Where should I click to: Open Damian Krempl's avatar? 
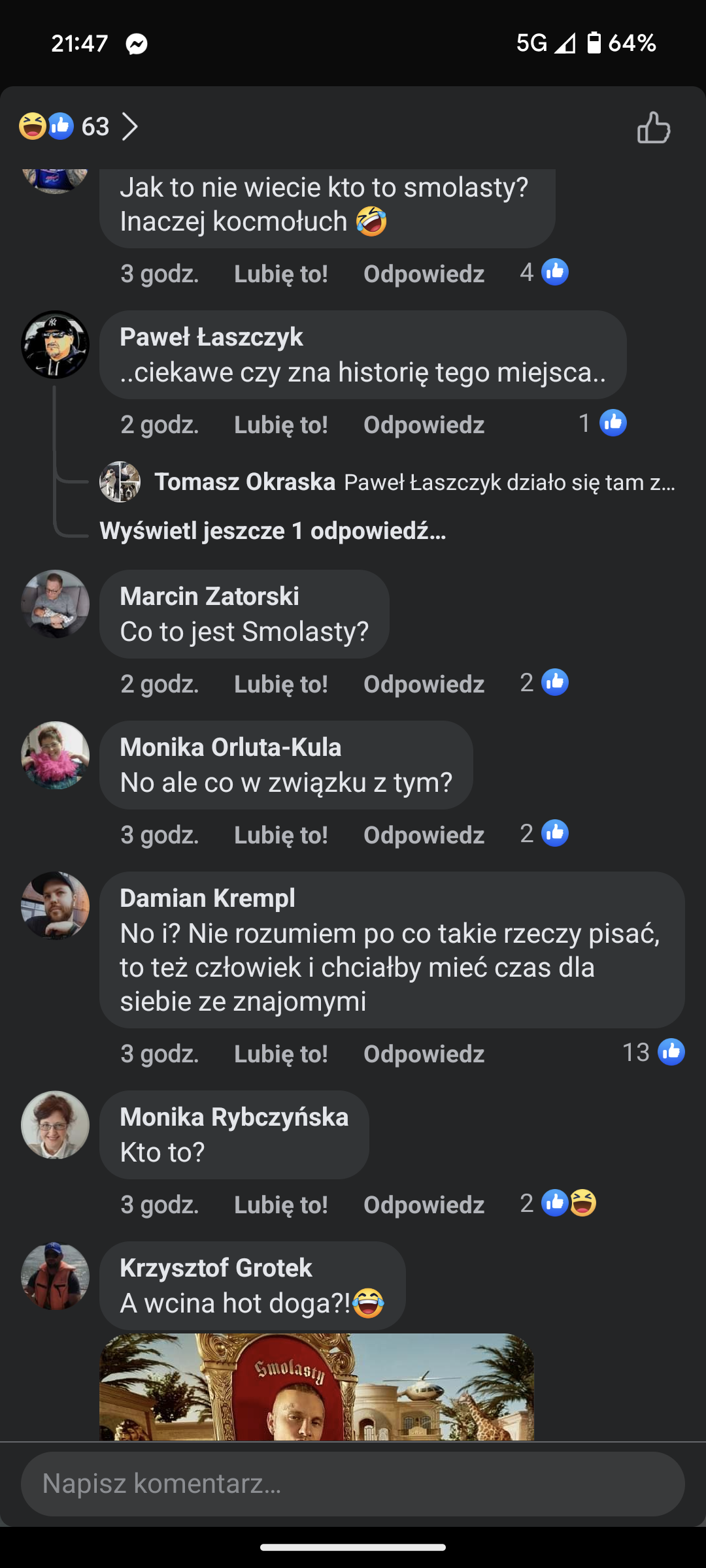(55, 906)
